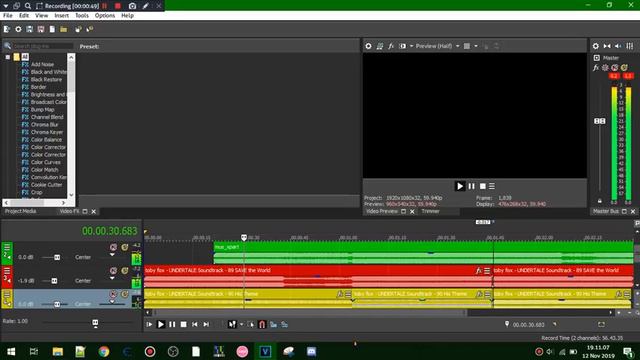Open automation dropdown on red track 3
Screen dimensions: 640x360
(112, 278)
